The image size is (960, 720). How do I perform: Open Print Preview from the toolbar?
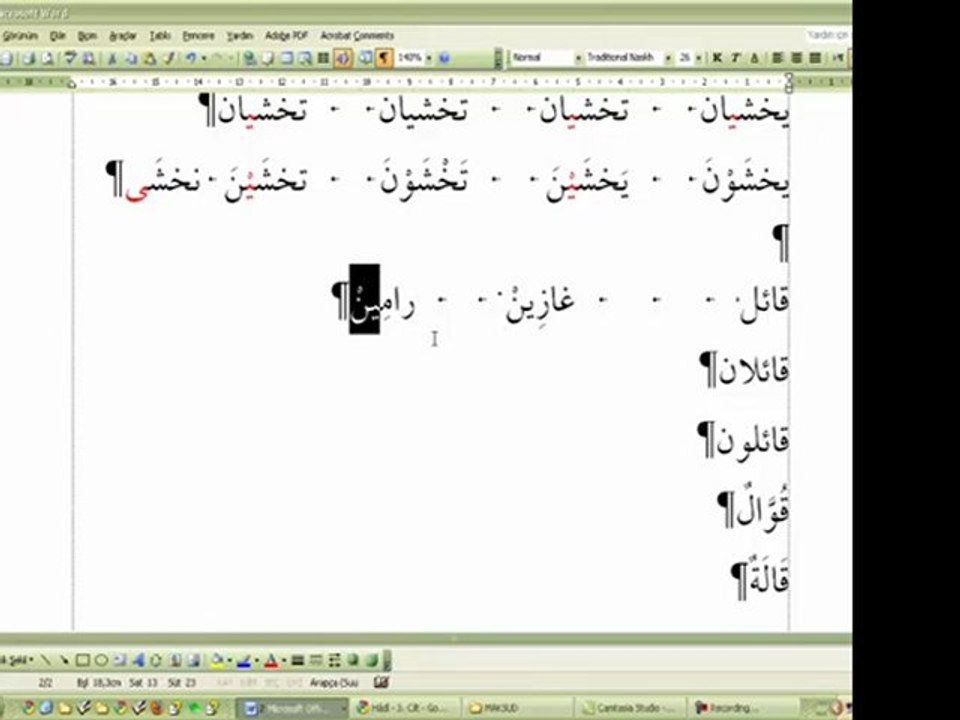47,58
